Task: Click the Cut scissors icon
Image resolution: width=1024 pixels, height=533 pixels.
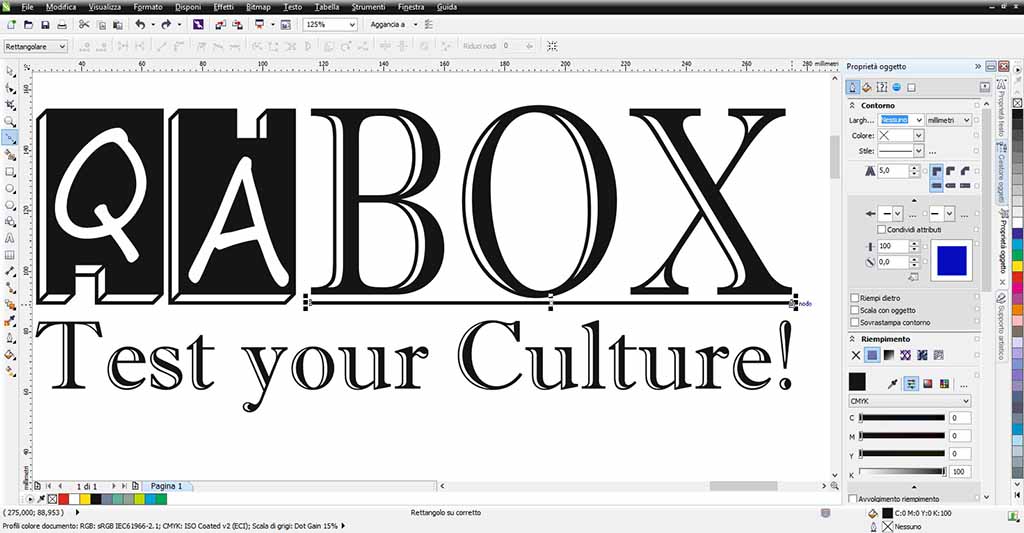Action: coord(84,25)
